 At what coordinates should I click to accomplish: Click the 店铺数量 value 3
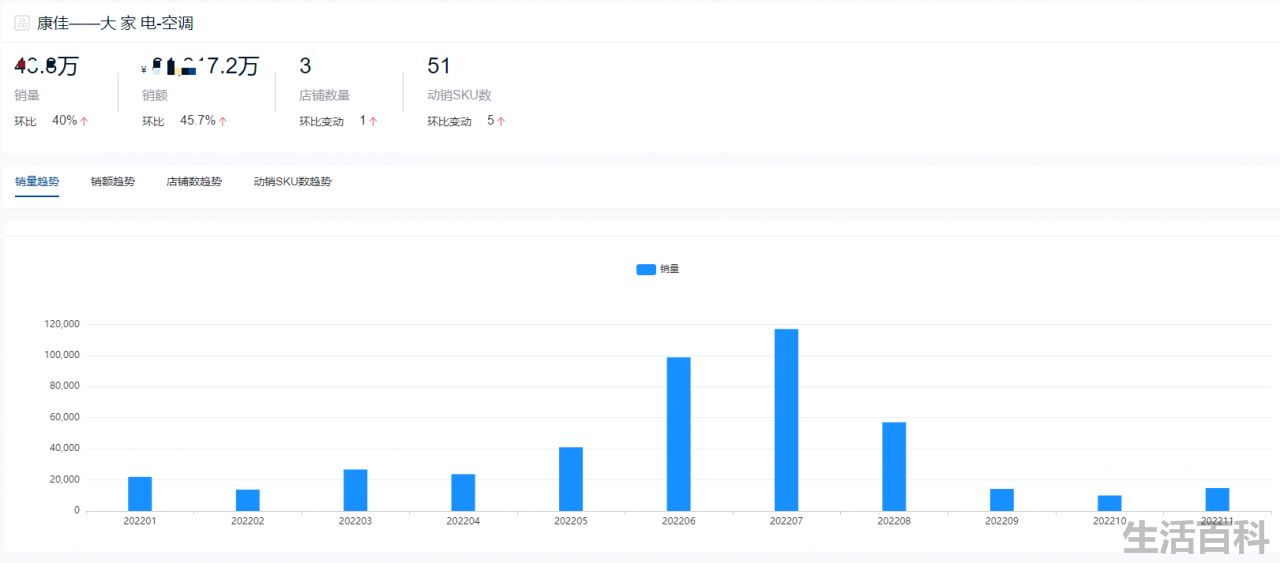305,66
